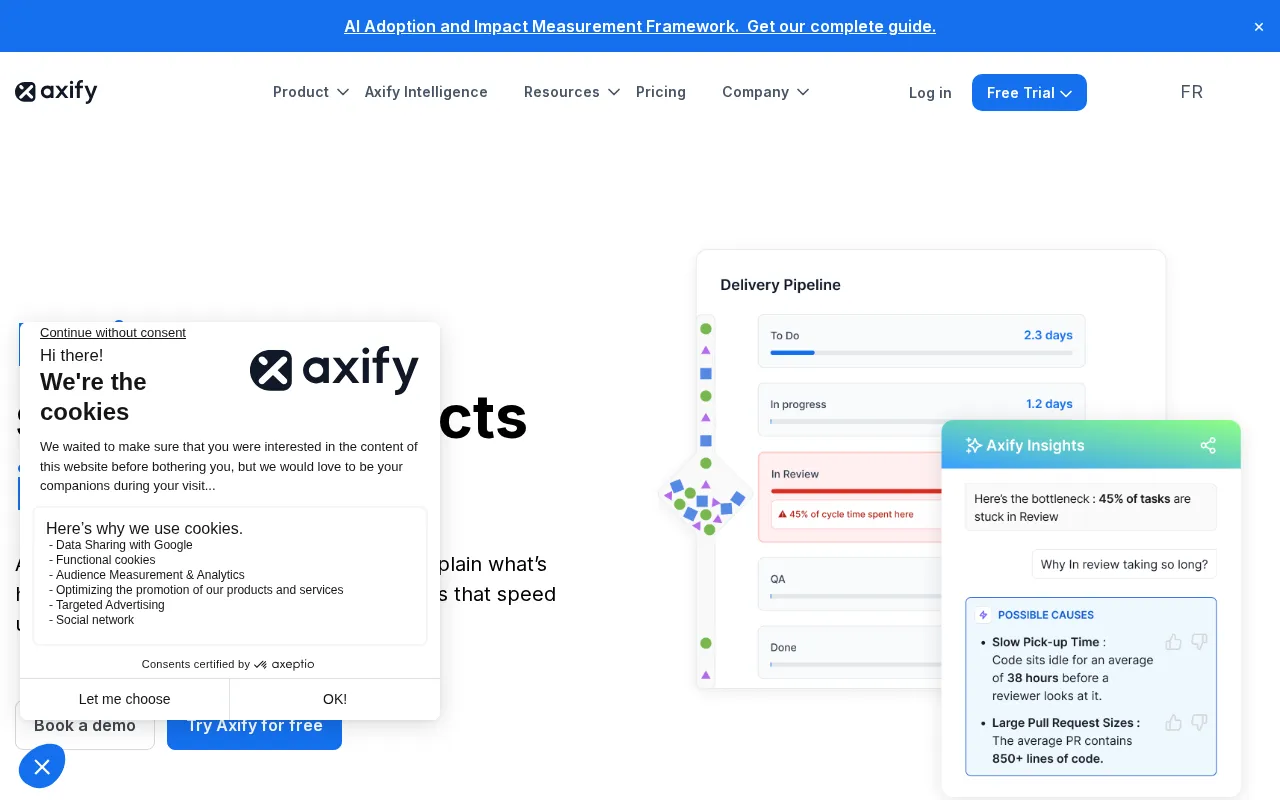Click the 1.2 days value
Viewport: 1280px width, 800px height.
click(1049, 404)
